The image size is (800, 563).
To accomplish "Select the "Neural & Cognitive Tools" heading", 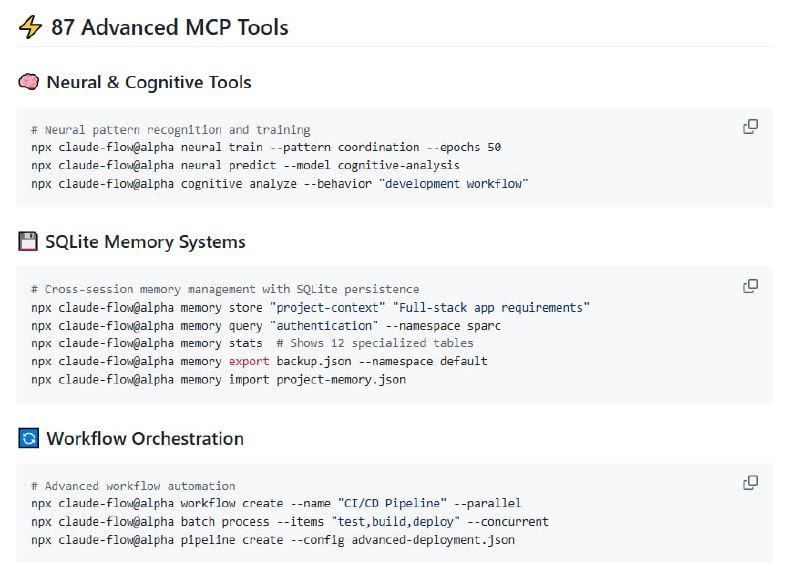I will click(149, 82).
